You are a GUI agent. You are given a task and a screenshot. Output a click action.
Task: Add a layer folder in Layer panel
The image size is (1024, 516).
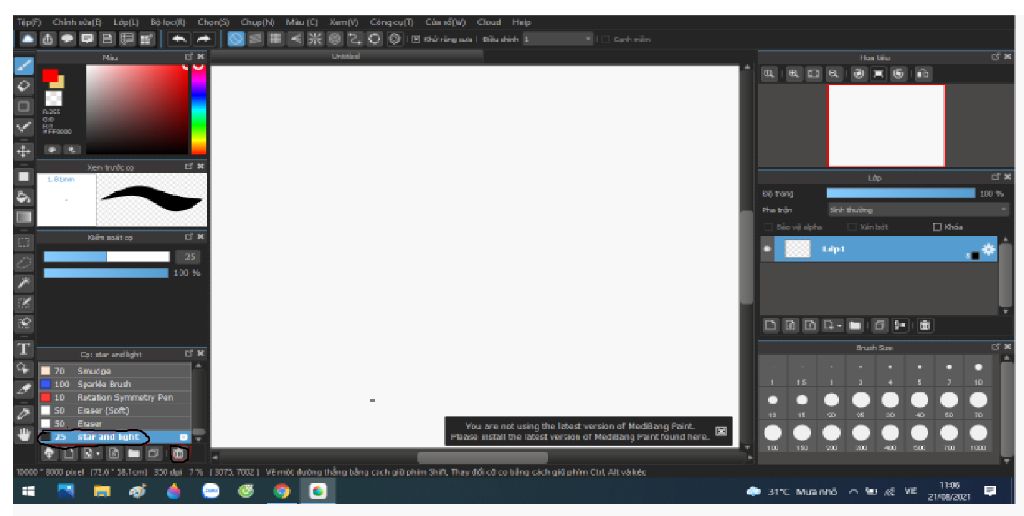[854, 325]
